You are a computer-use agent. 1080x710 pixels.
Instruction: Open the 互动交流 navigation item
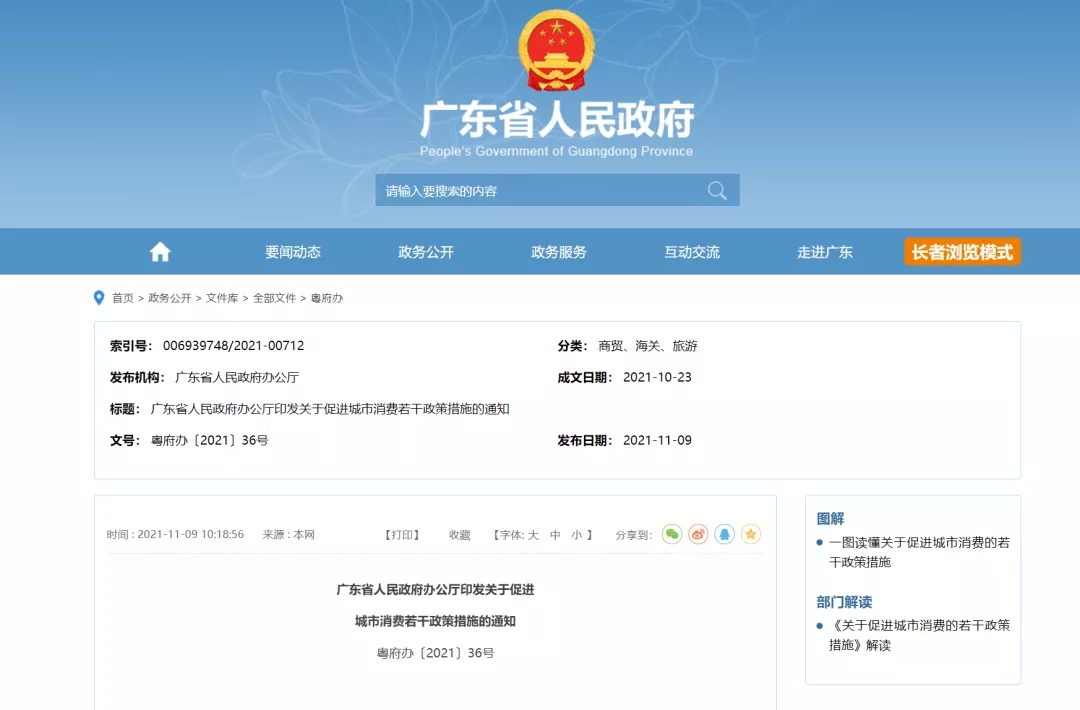point(692,252)
